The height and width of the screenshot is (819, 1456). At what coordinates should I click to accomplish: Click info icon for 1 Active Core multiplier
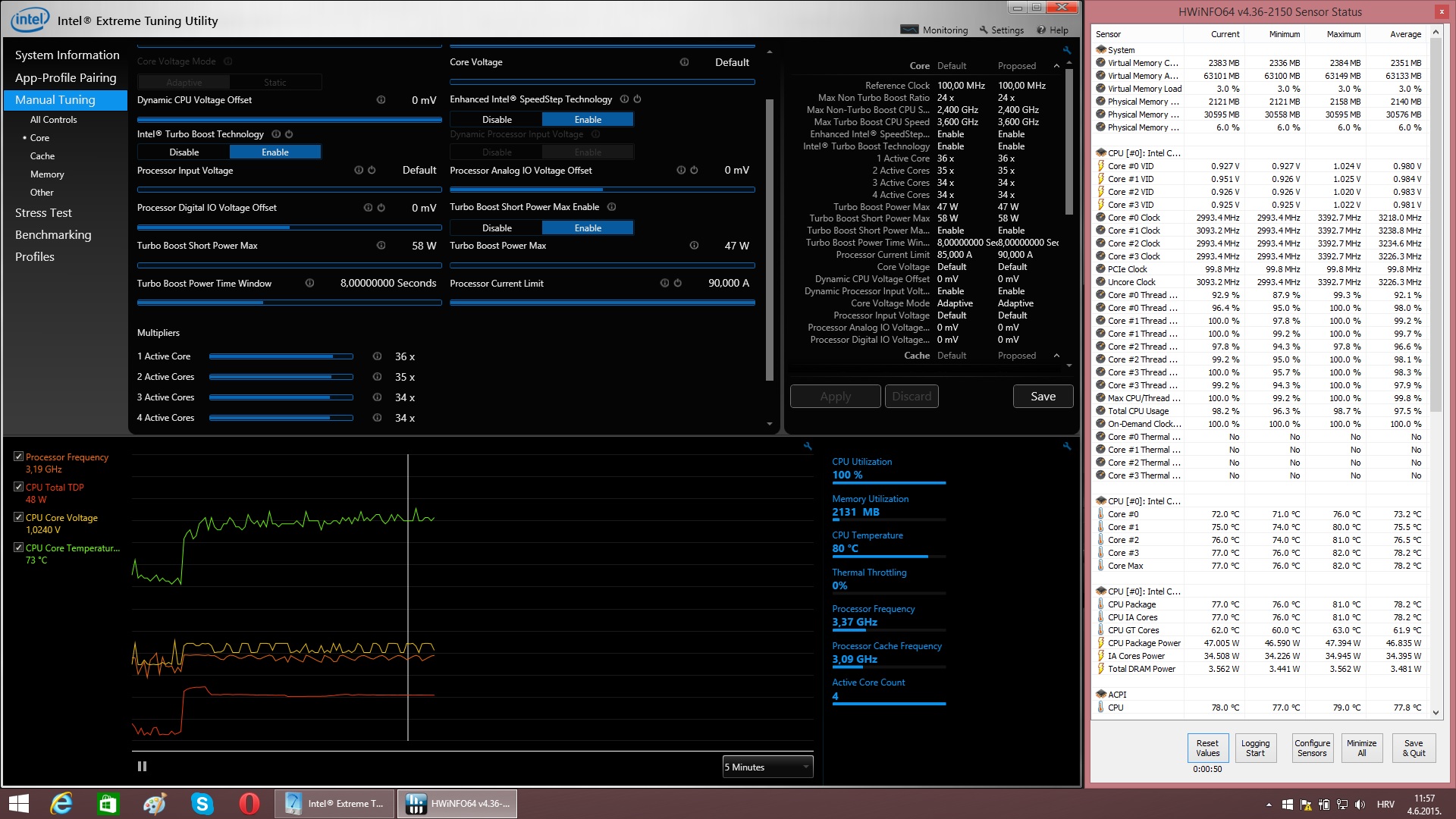coord(377,356)
